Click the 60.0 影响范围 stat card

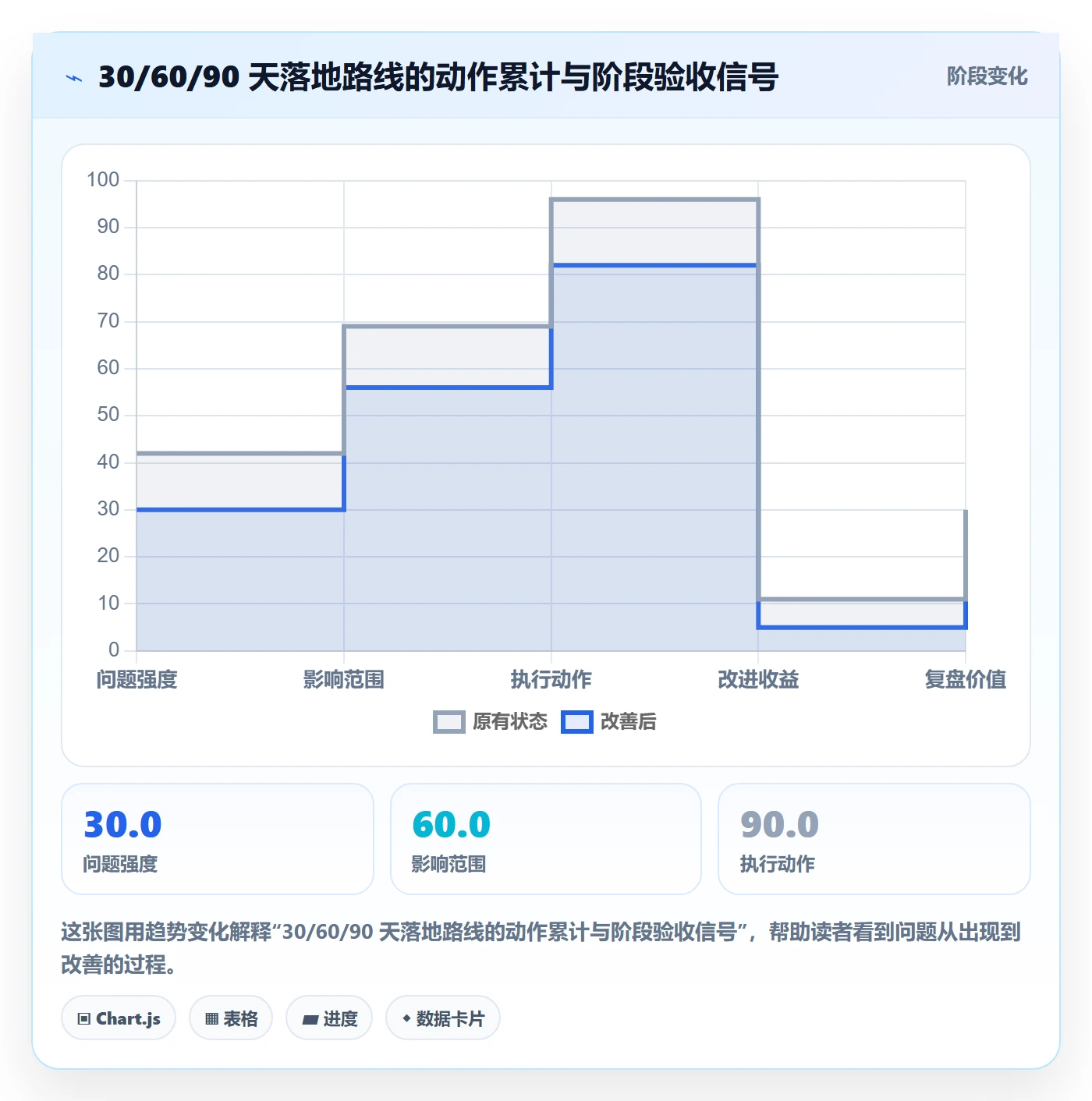546,839
